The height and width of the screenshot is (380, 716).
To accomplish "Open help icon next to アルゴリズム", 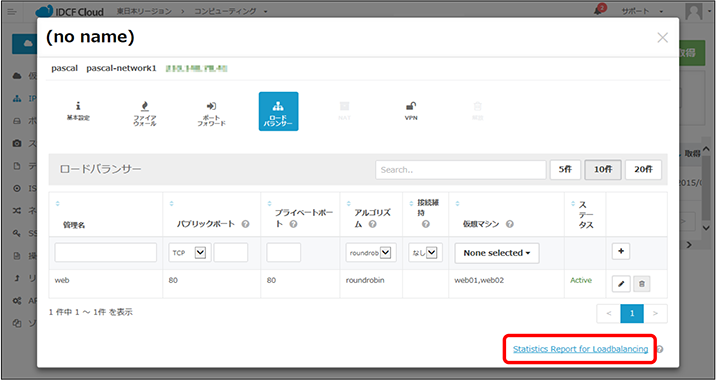I will pos(372,224).
